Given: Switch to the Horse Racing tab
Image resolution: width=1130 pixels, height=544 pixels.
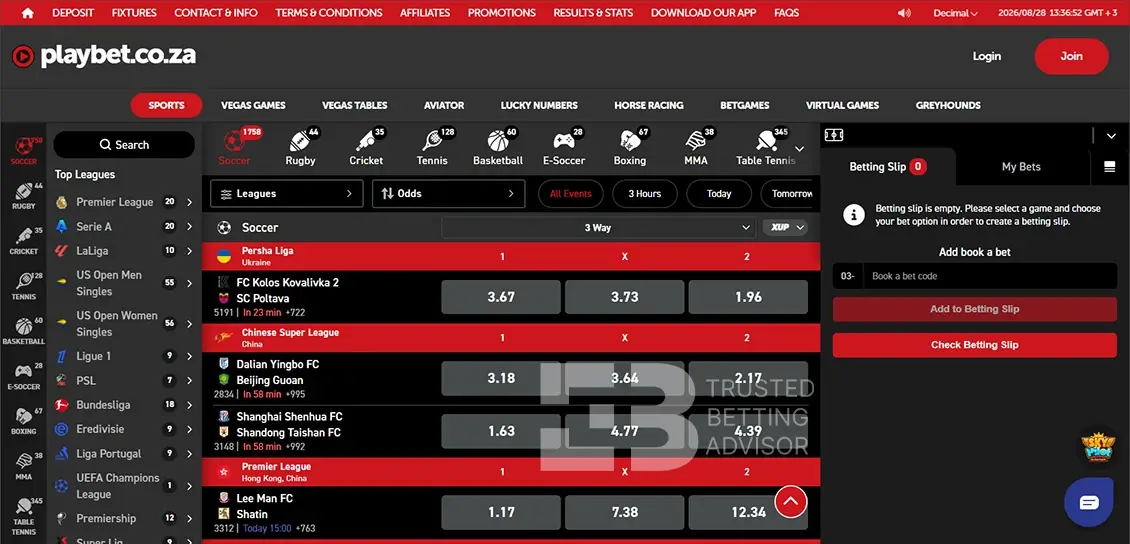Looking at the screenshot, I should 649,105.
